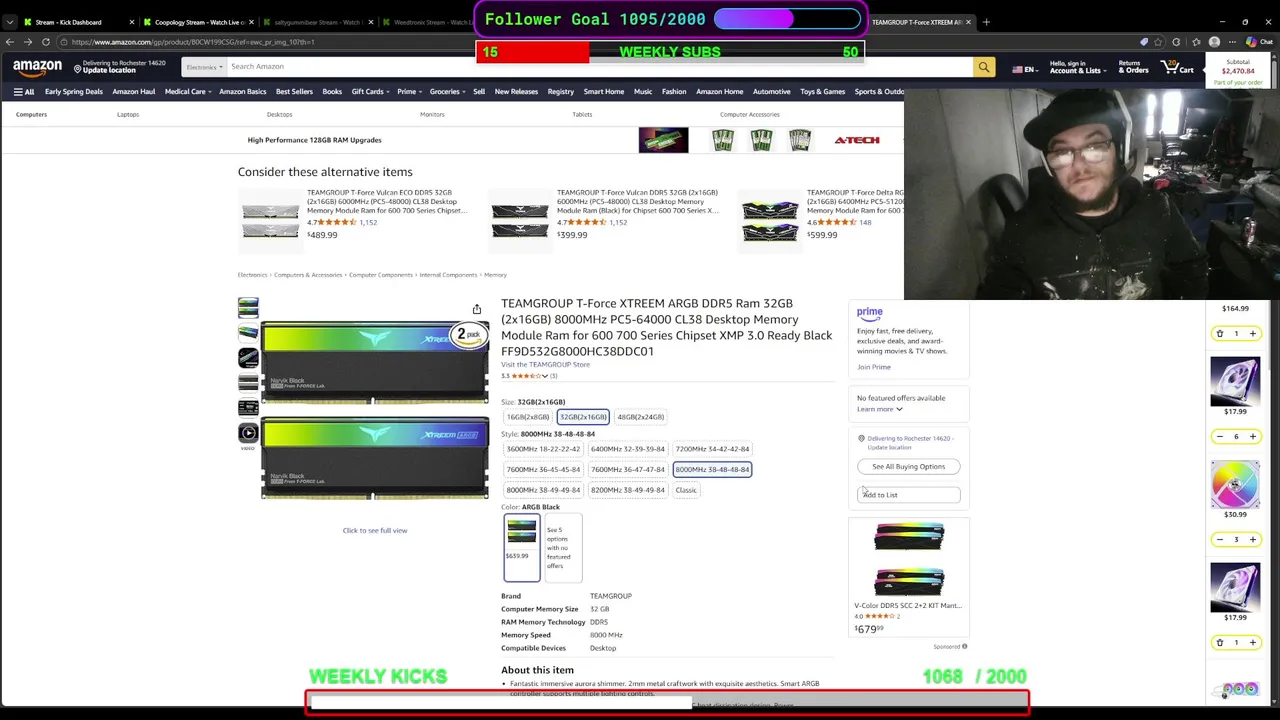Open a new browser tab with plus

tap(986, 22)
